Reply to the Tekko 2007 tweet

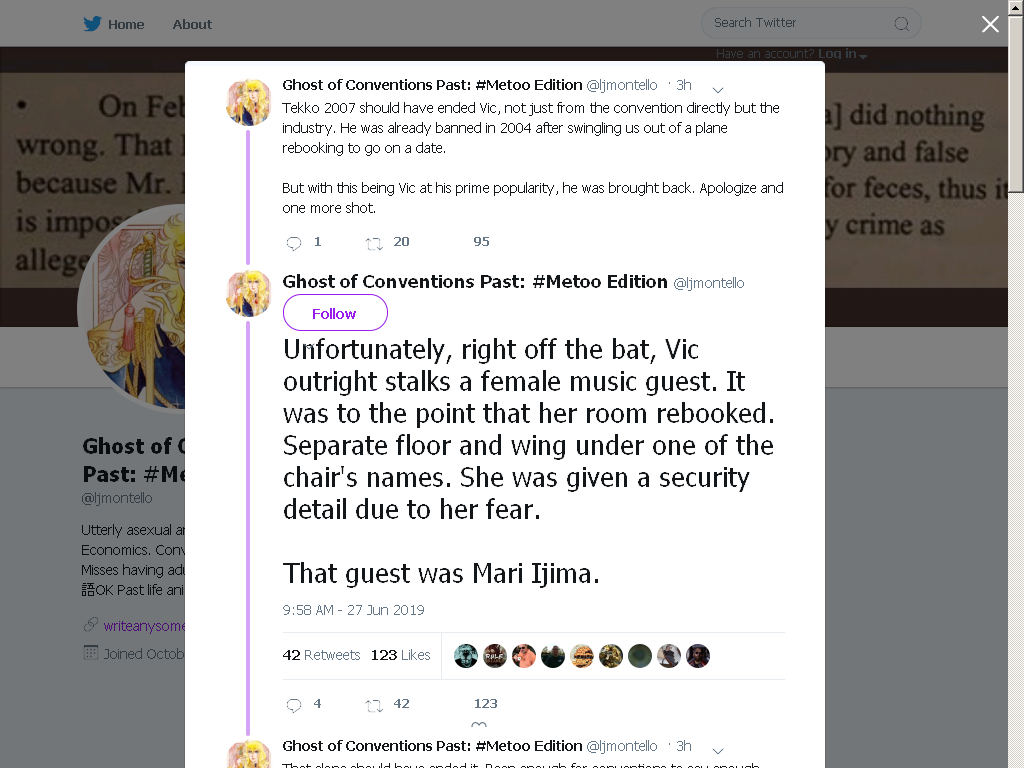point(294,243)
